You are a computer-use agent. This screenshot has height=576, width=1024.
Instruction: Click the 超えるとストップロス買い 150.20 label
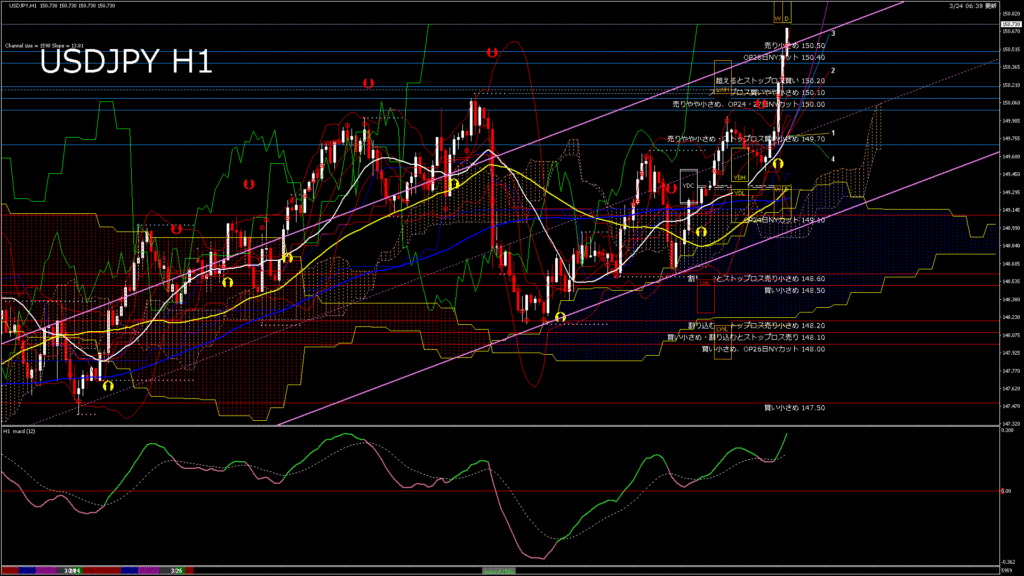pyautogui.click(x=770, y=81)
